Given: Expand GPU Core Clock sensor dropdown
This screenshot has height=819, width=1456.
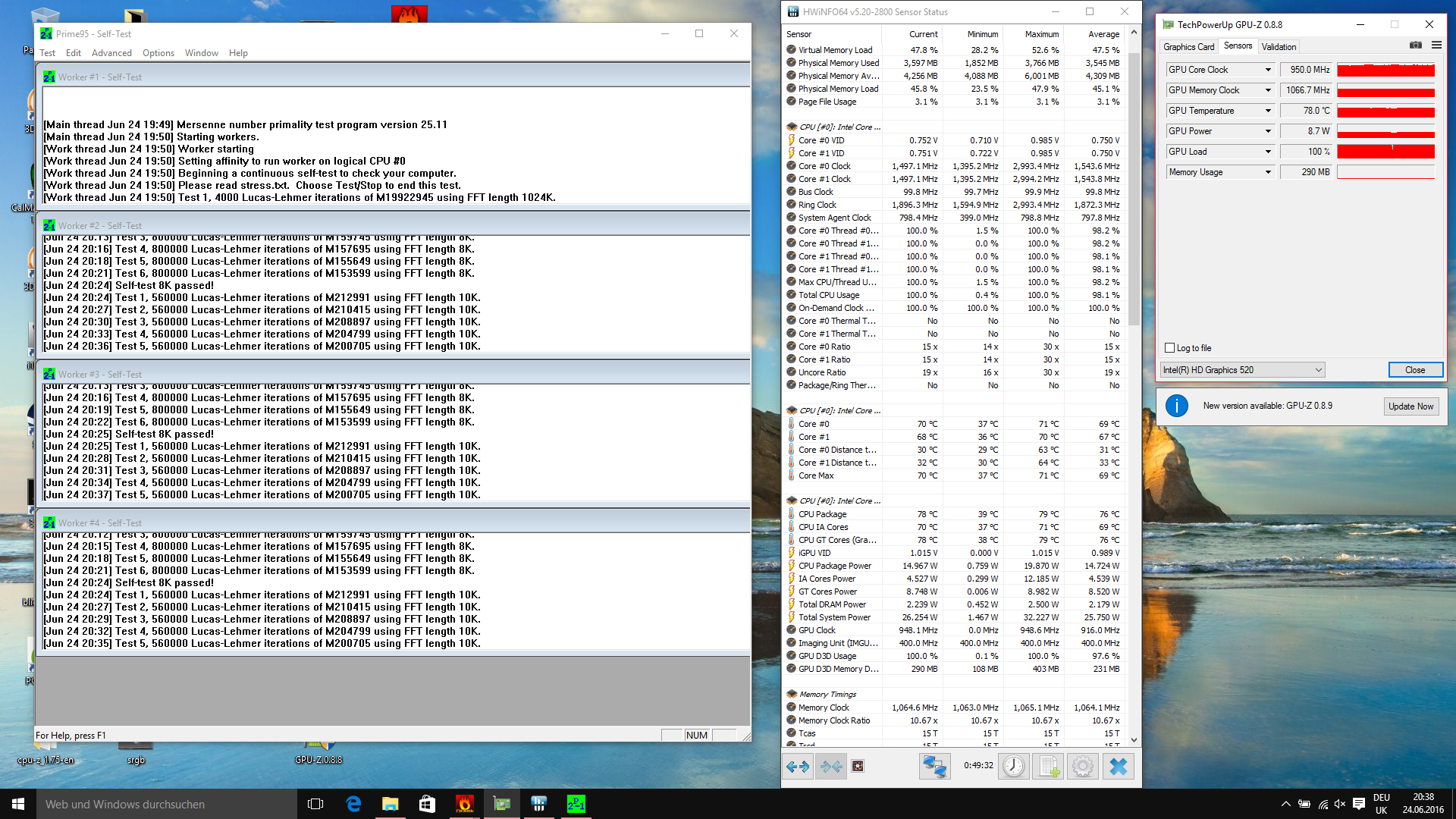Looking at the screenshot, I should coord(1267,70).
